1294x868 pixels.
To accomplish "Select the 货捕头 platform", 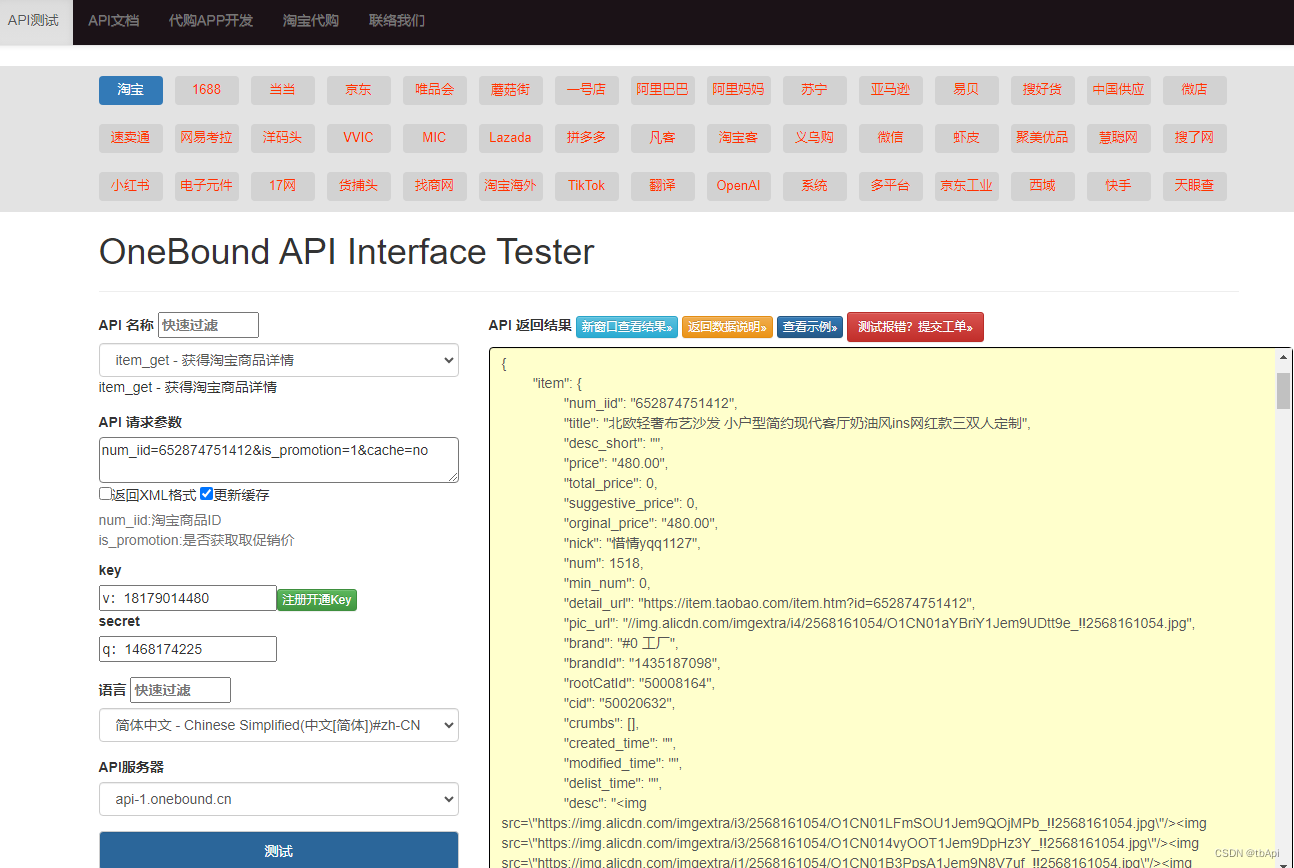I will tap(359, 186).
